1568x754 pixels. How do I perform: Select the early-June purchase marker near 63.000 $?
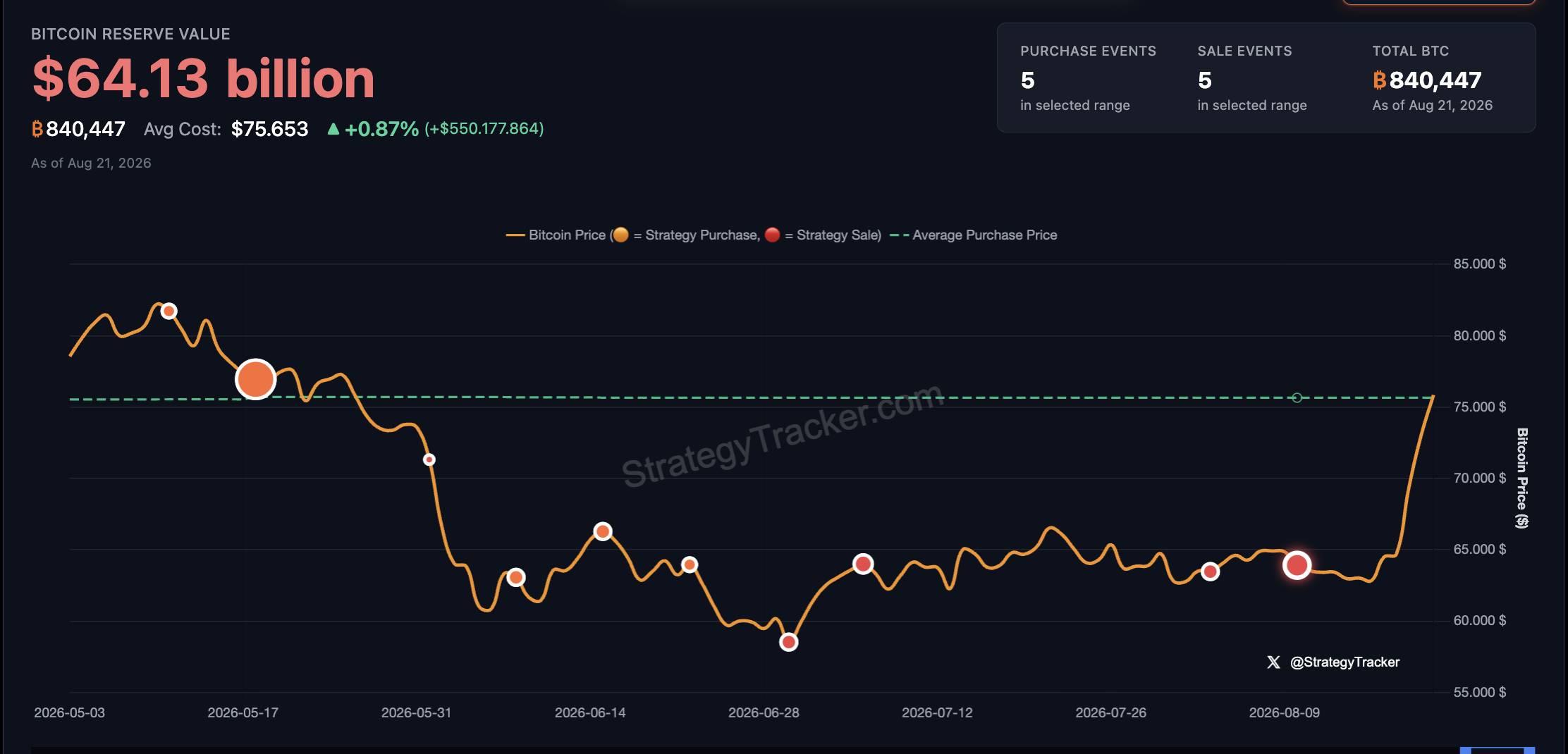516,578
